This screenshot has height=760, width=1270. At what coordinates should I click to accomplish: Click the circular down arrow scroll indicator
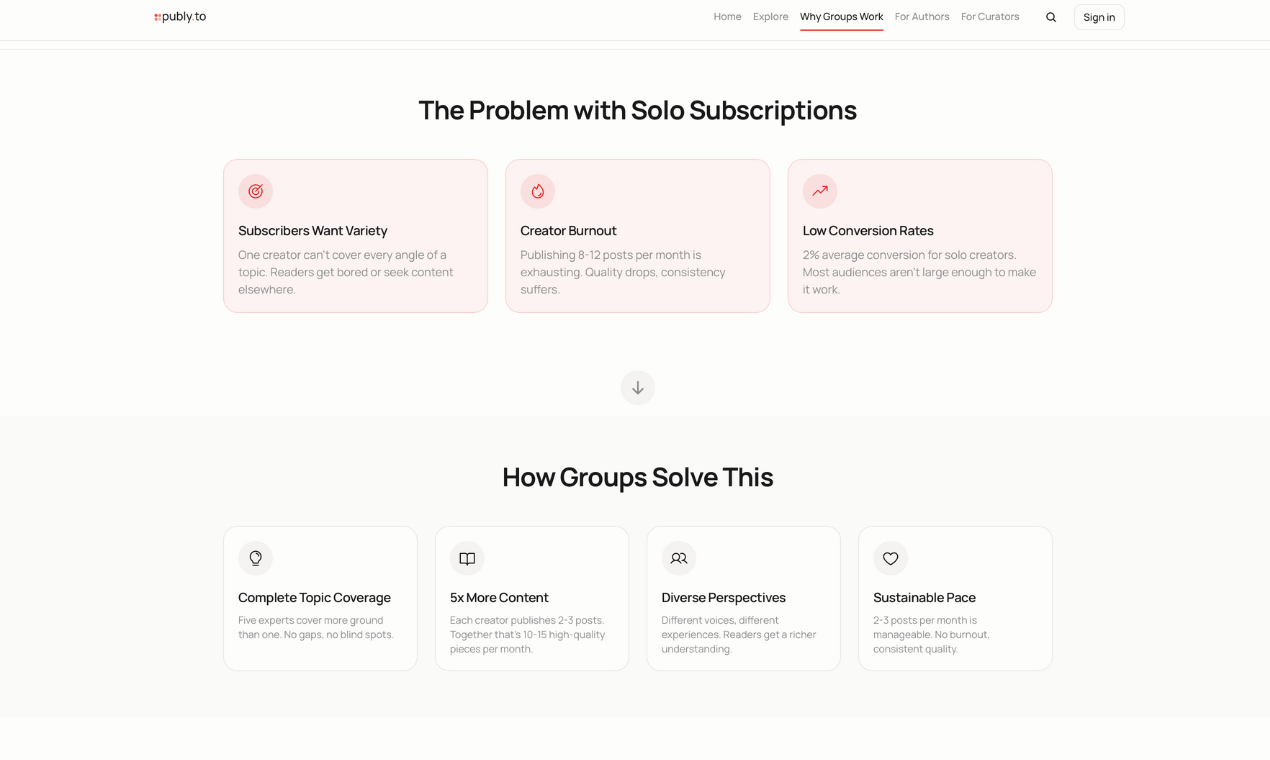click(637, 388)
